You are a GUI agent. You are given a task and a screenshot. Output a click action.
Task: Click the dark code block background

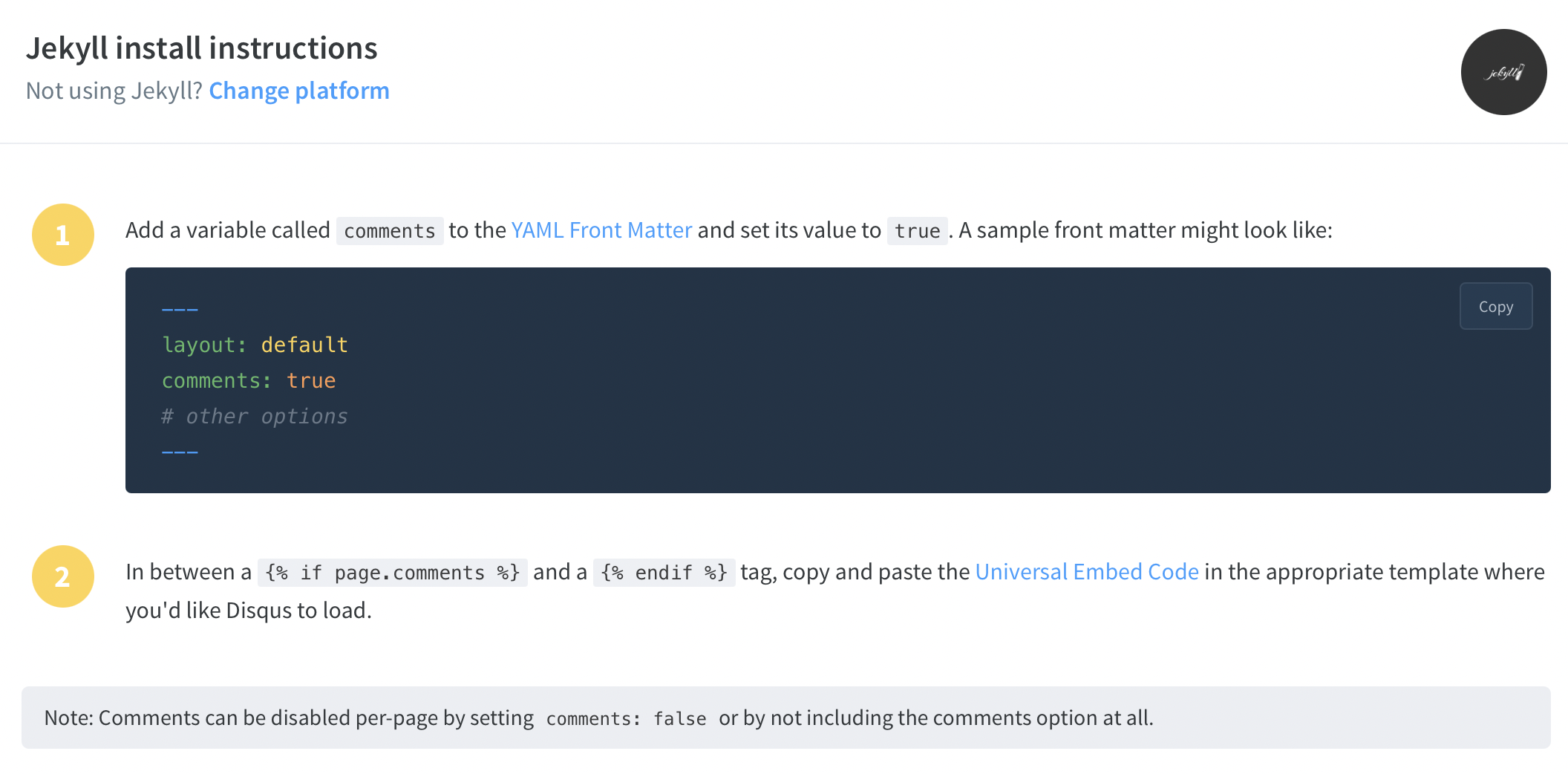[891, 416]
